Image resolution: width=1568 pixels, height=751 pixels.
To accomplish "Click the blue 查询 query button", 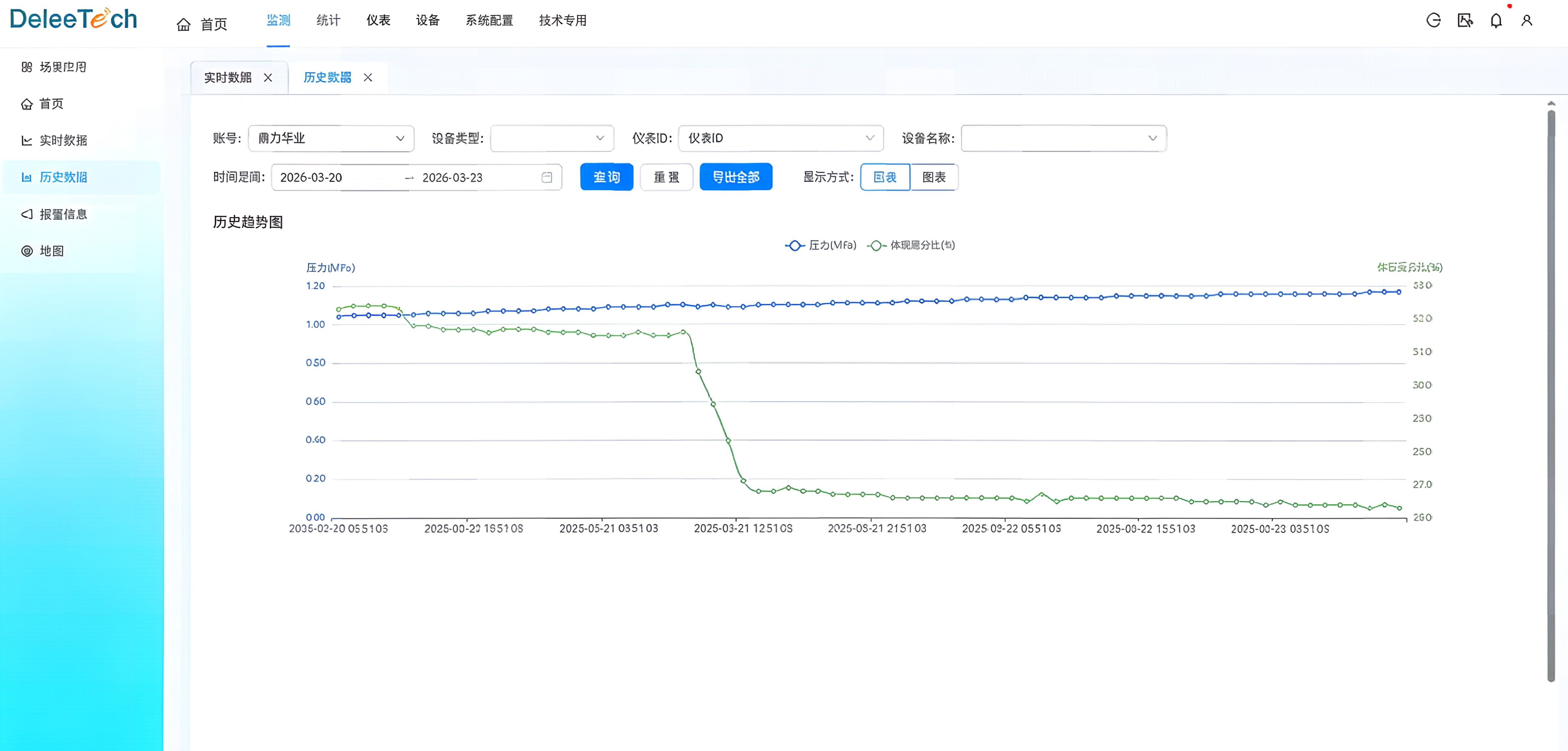I will coord(606,177).
